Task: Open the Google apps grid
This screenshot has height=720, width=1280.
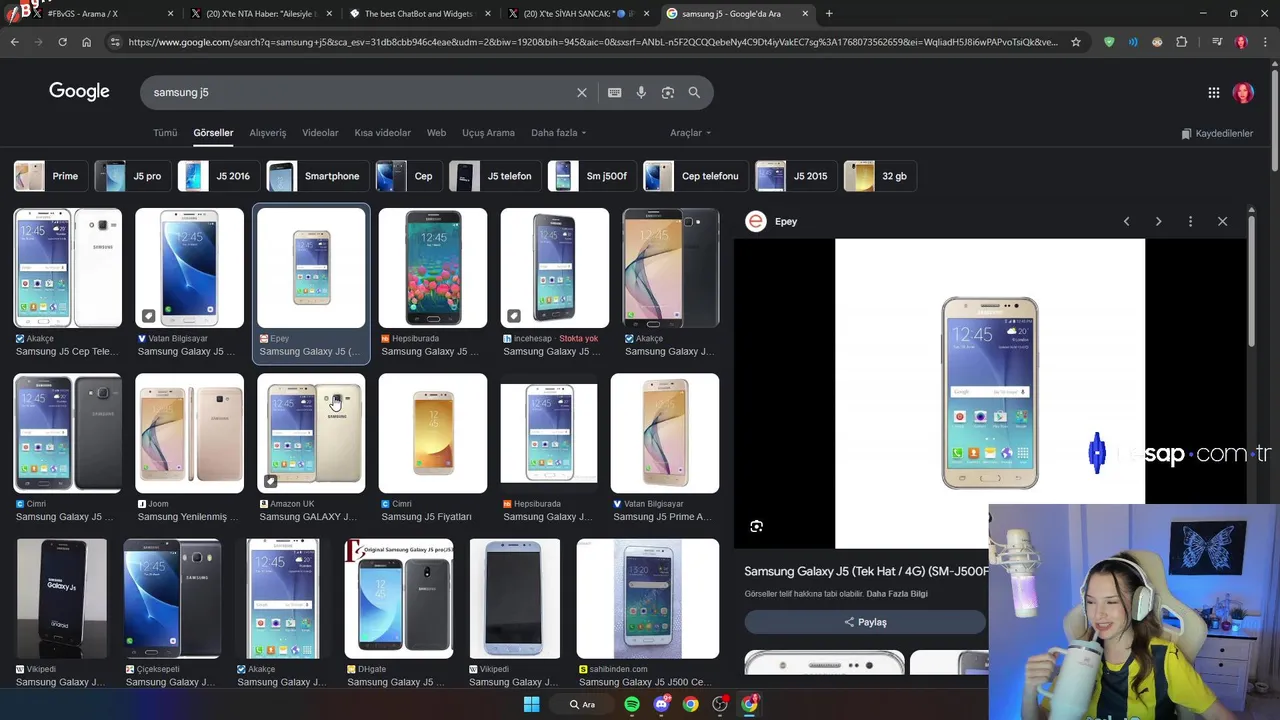Action: point(1214,93)
